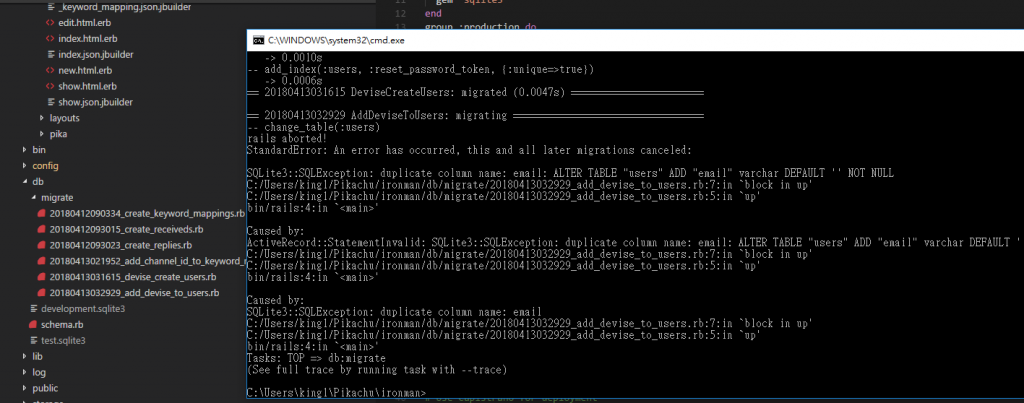Click the command prompt input line
The width and height of the screenshot is (1024, 403).
336,393
